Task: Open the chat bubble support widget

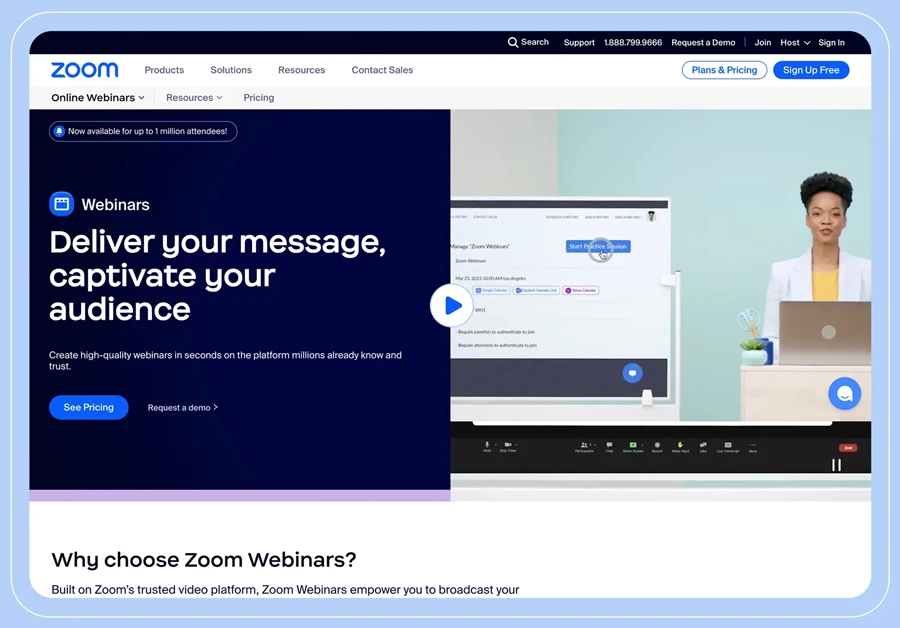Action: coord(844,394)
